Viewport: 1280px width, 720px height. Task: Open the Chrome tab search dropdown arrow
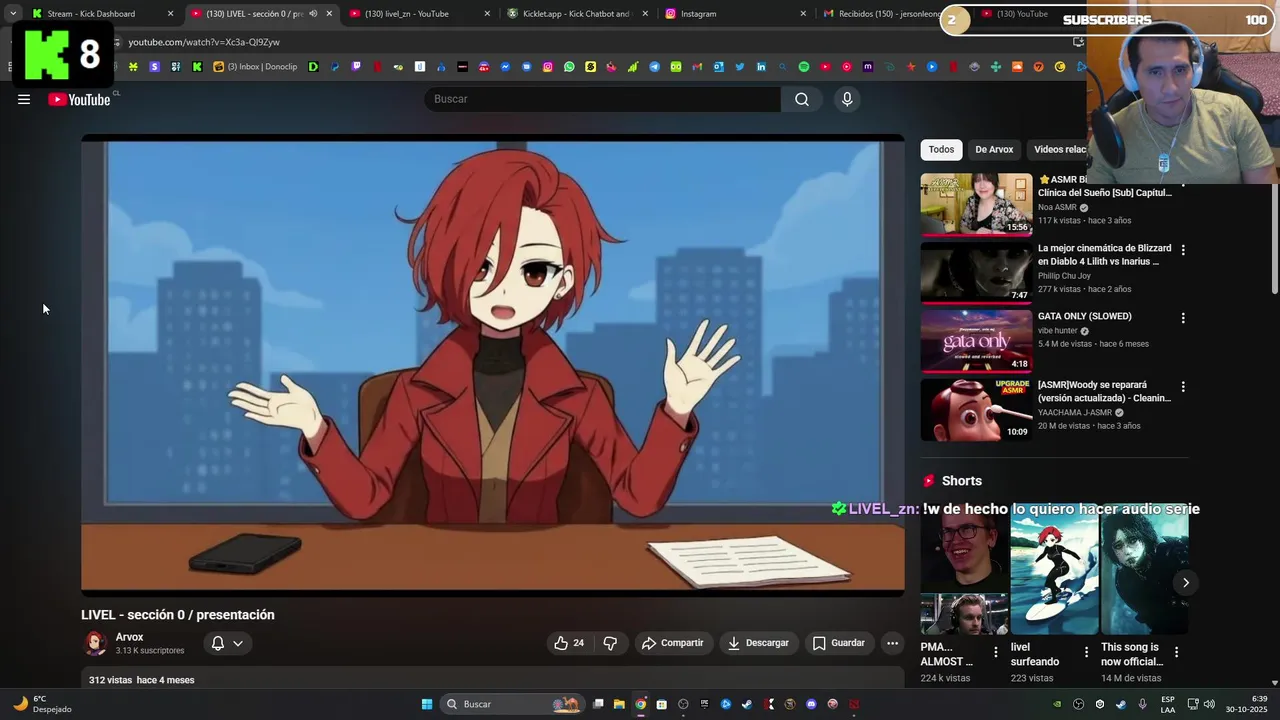[x=12, y=14]
